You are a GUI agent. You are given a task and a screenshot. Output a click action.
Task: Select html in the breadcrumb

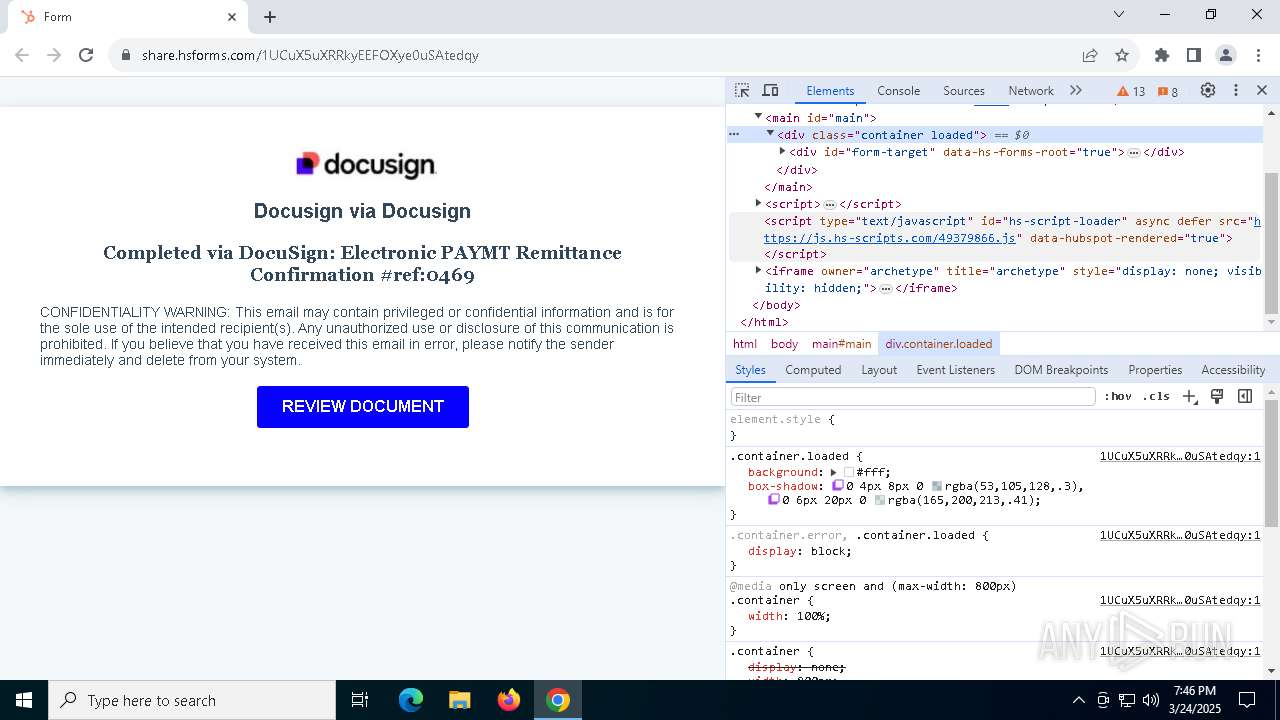coord(745,344)
